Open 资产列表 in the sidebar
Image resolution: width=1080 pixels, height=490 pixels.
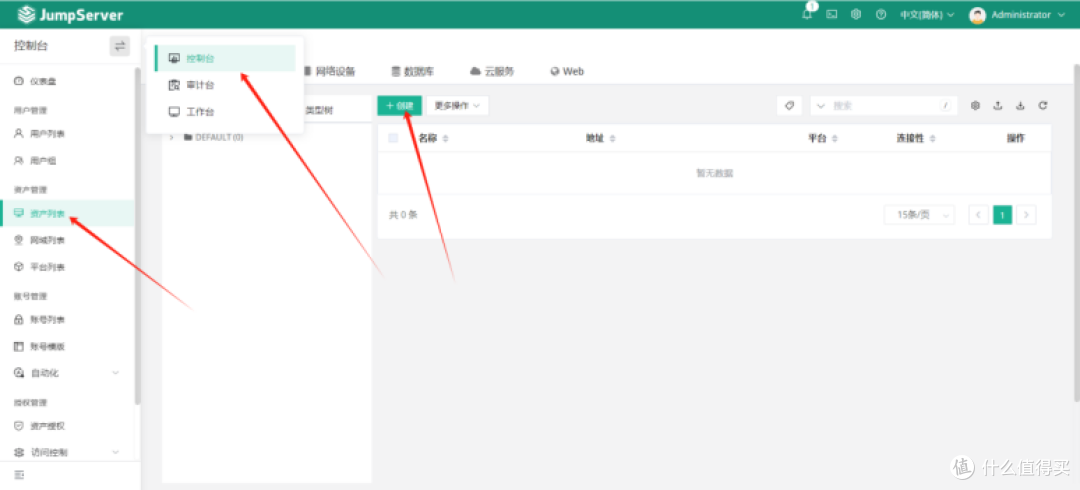coord(68,214)
